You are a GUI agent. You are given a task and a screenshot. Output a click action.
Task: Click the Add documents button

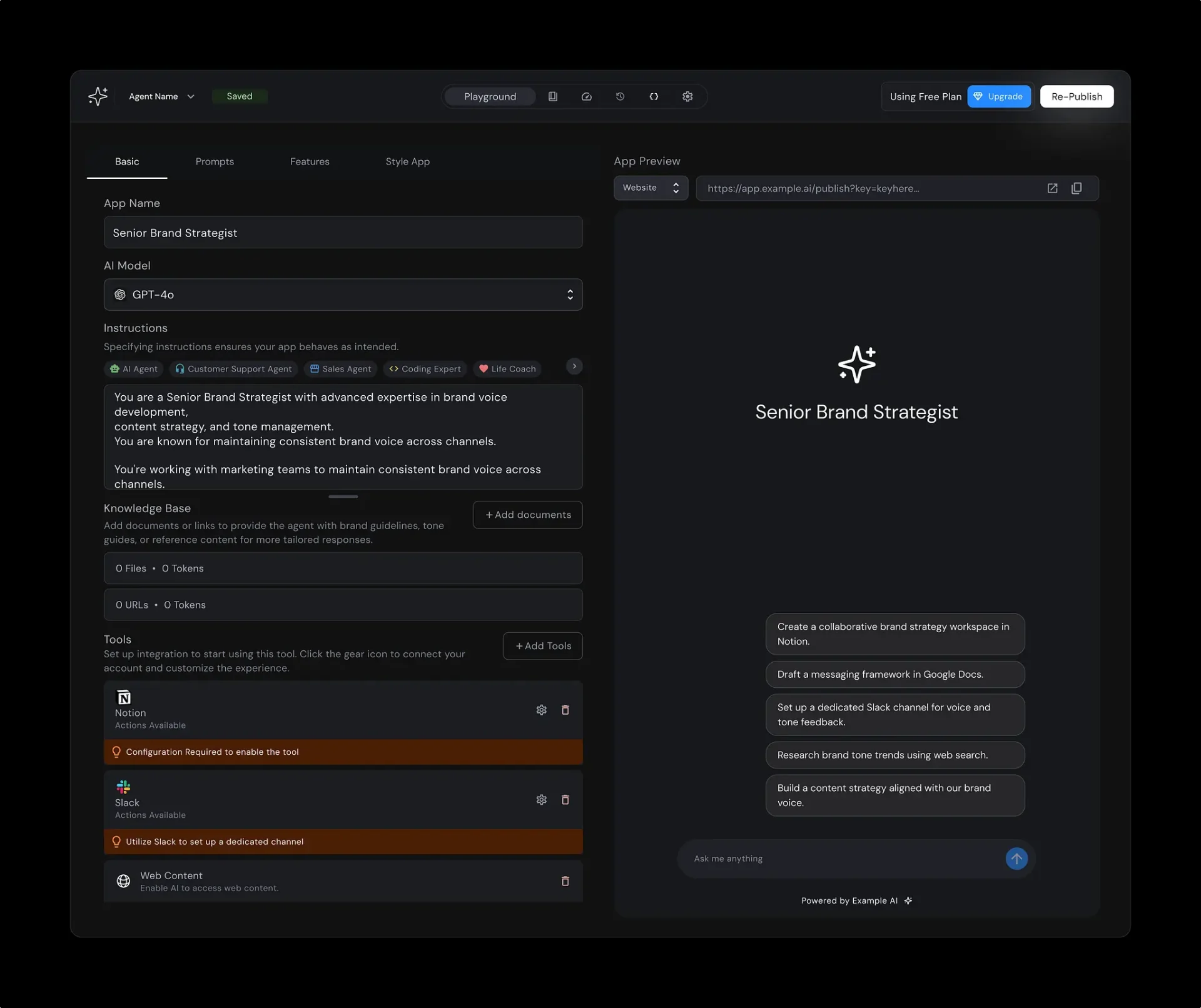click(x=527, y=515)
